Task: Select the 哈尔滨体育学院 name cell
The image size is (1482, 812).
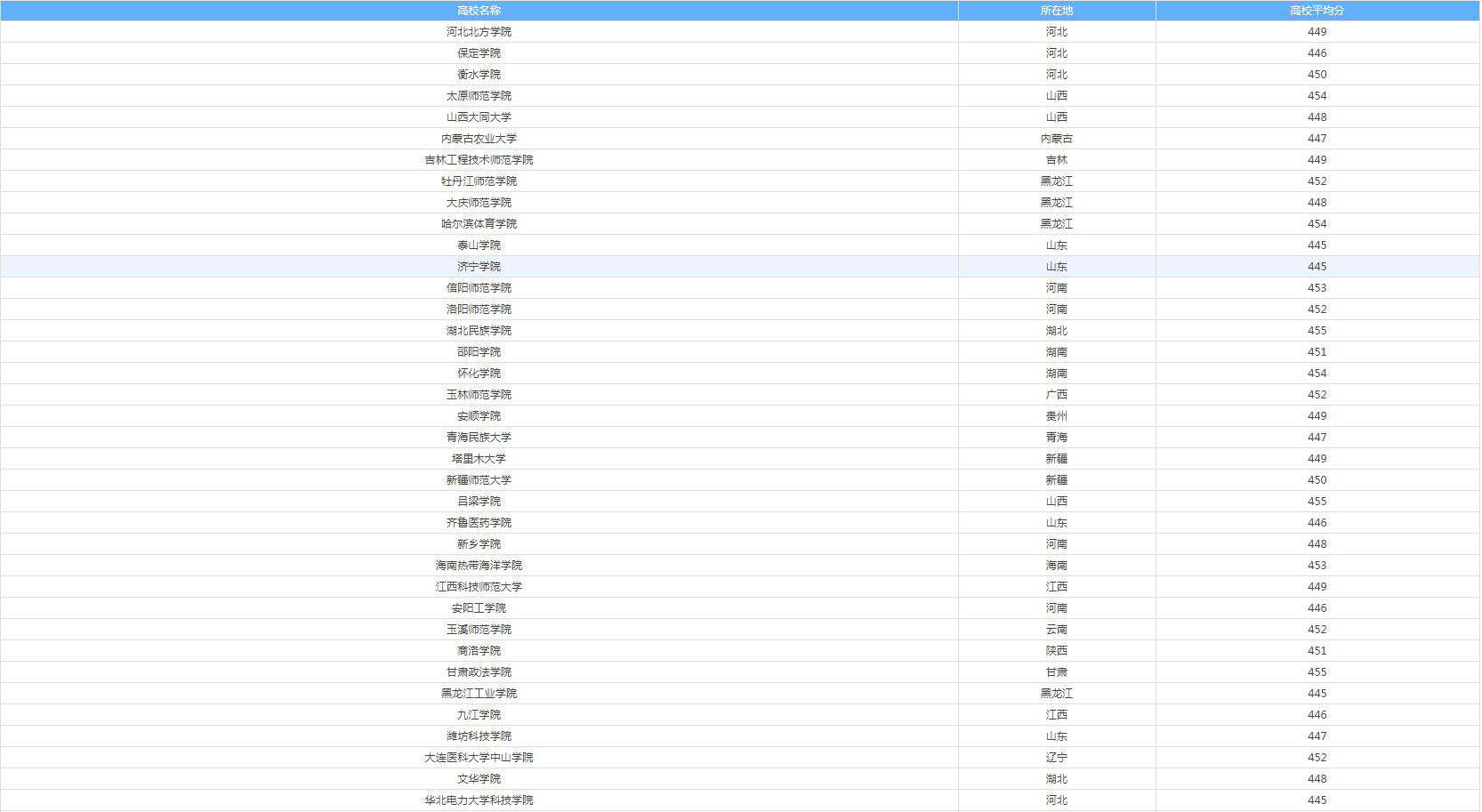Action: 479,224
